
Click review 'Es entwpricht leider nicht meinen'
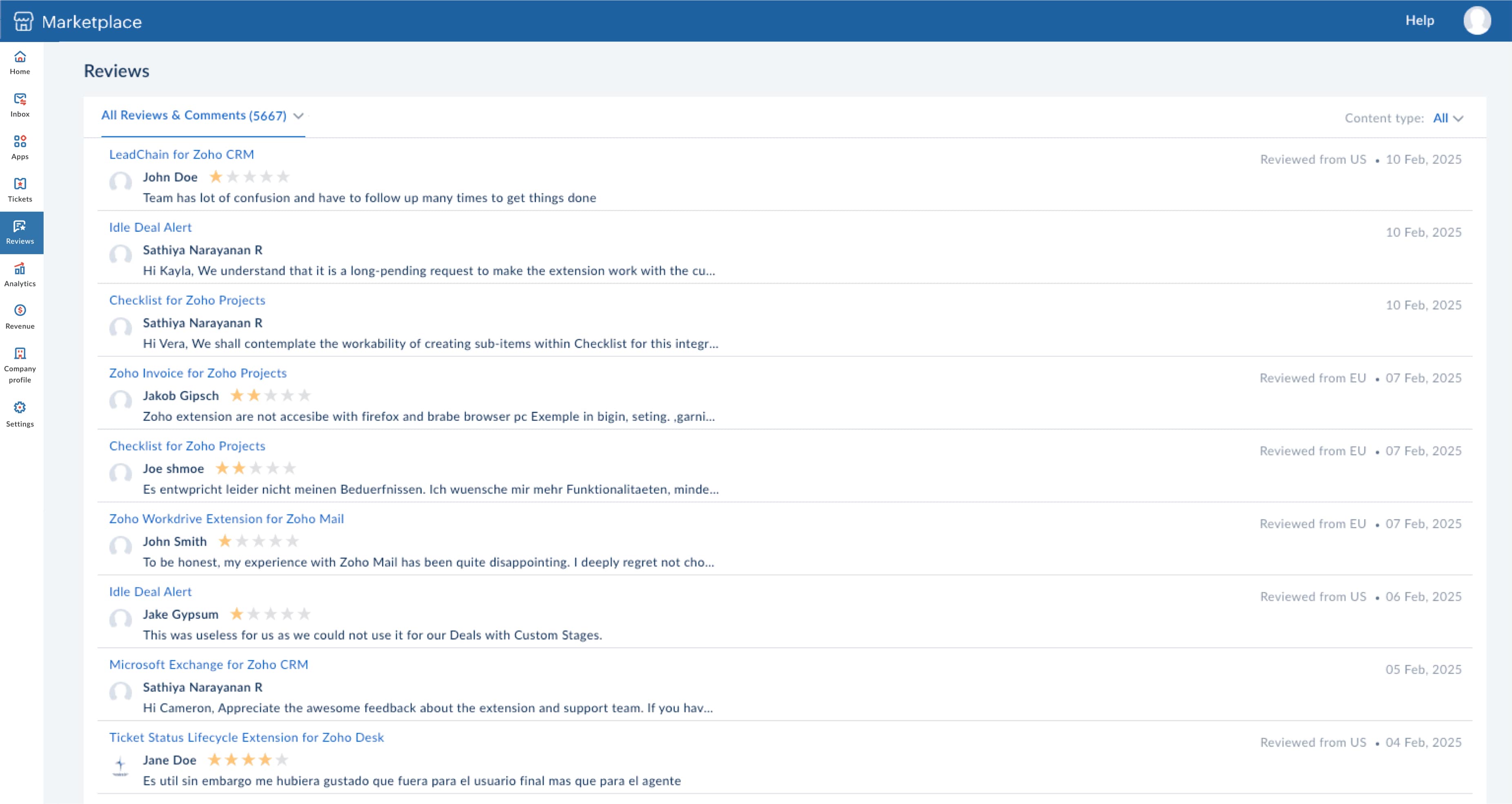(x=431, y=489)
